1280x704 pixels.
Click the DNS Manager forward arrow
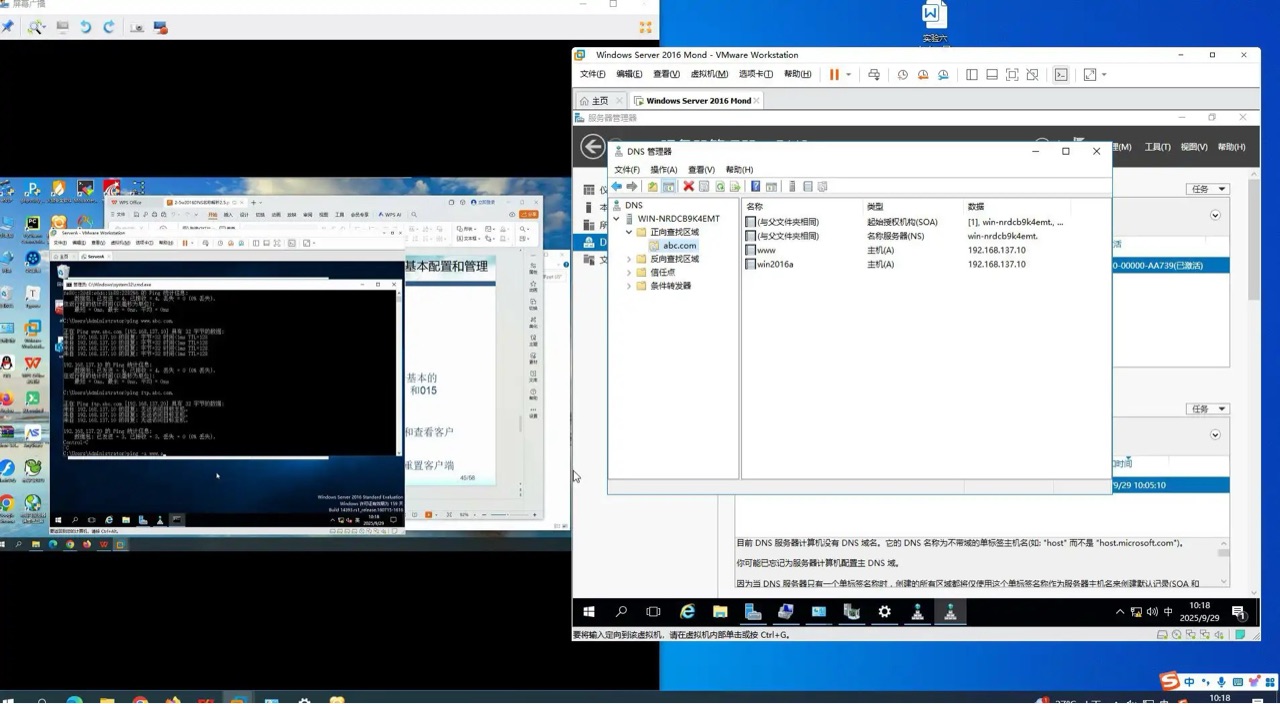(632, 187)
